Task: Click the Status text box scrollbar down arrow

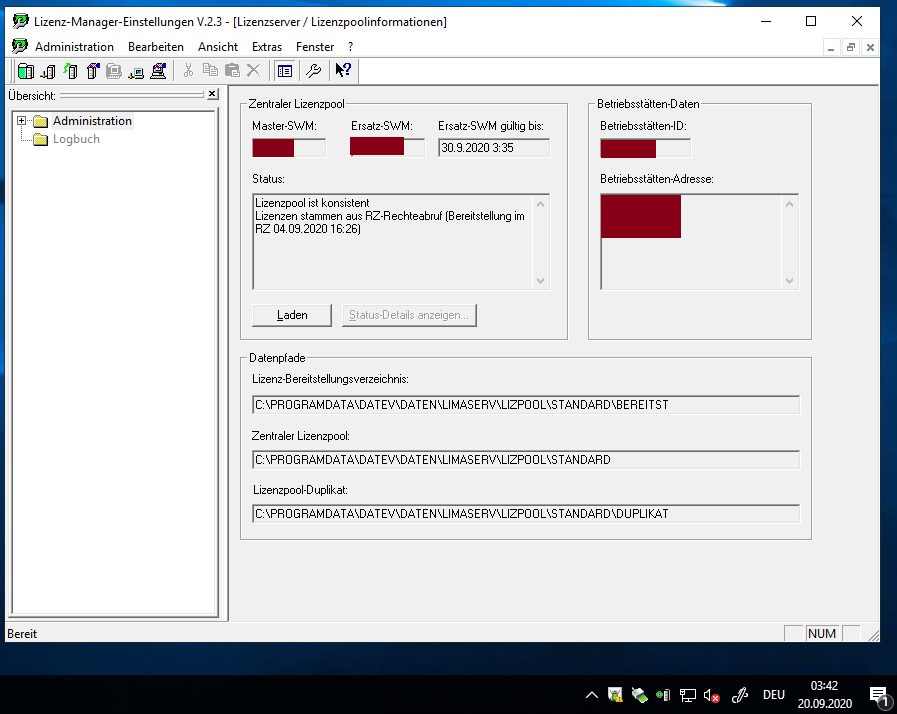Action: (541, 281)
